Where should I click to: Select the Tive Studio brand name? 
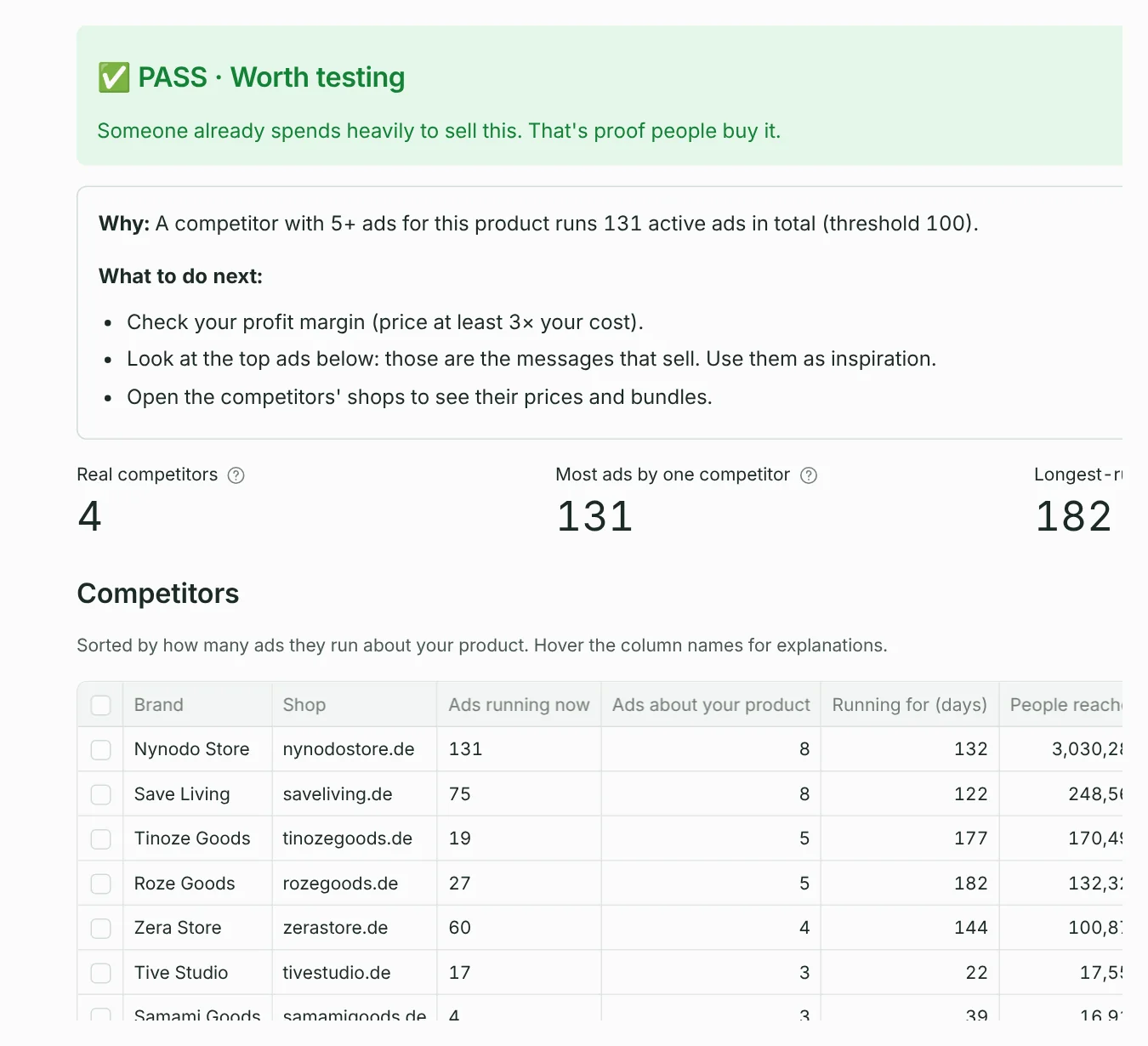(x=181, y=973)
